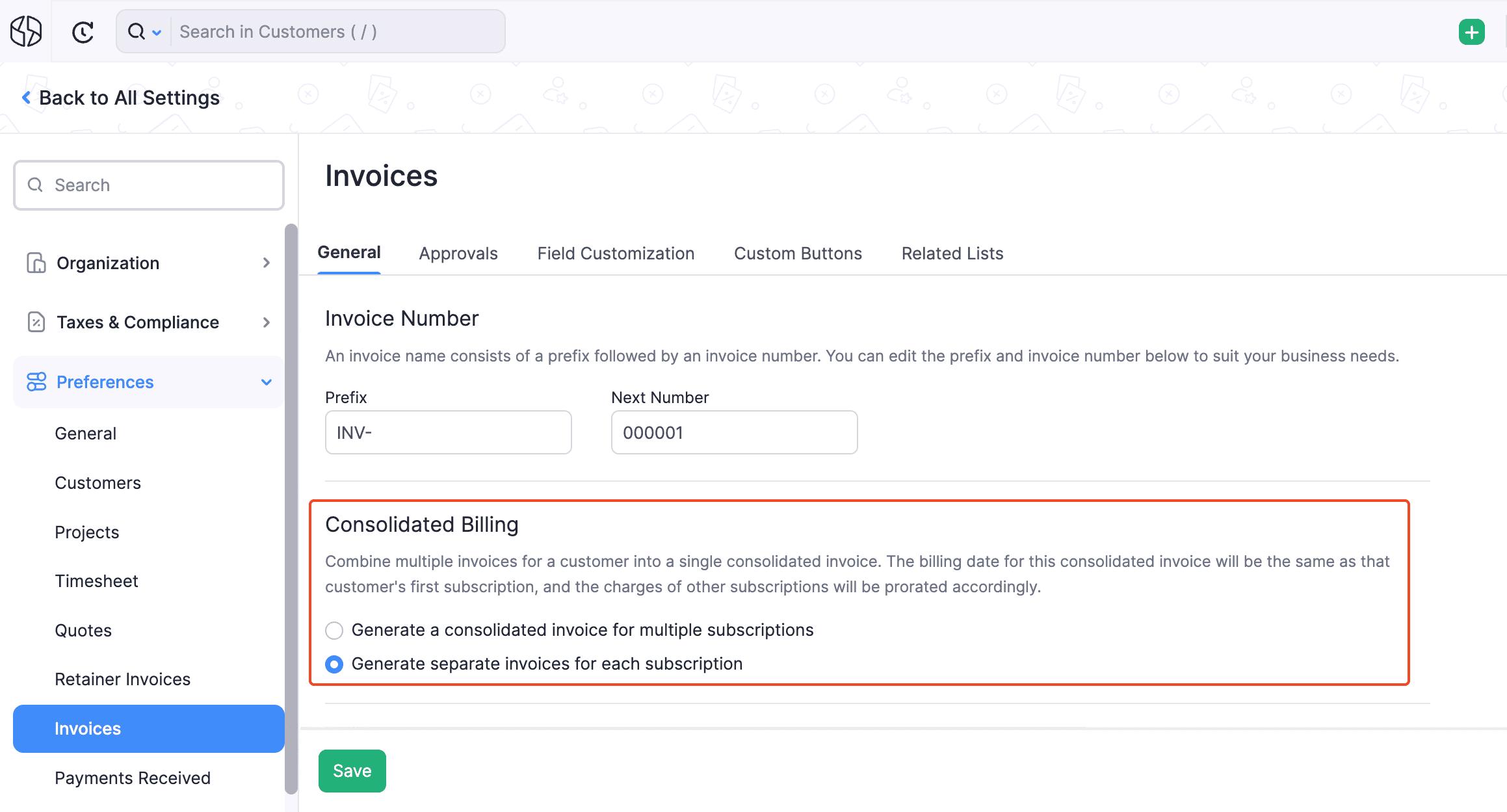Click the Prefix field label
Screen dimensions: 1507x812
point(346,397)
